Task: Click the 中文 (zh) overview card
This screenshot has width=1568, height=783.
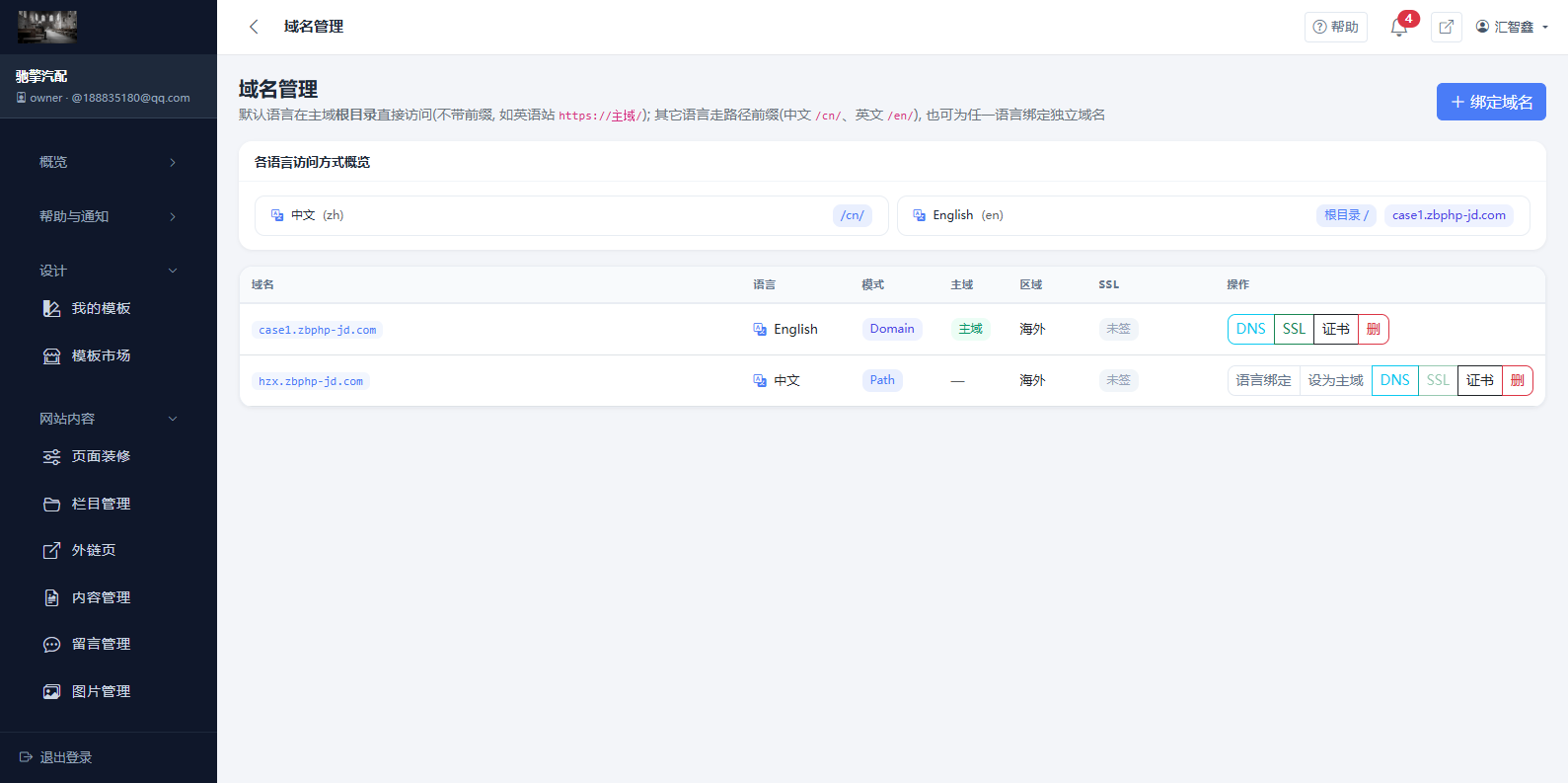Action: tap(571, 215)
